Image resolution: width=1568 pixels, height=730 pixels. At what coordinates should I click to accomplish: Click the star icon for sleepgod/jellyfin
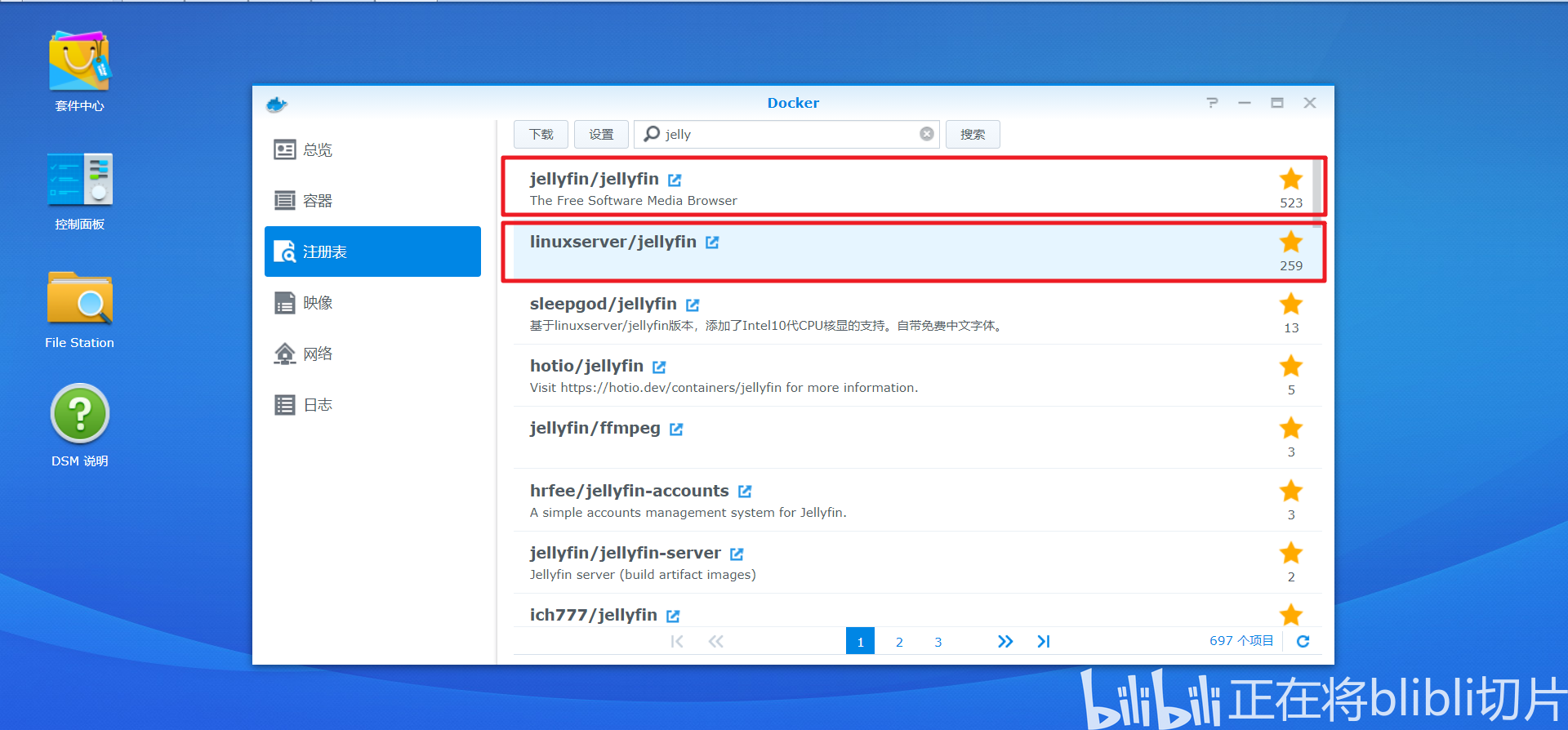(1291, 304)
